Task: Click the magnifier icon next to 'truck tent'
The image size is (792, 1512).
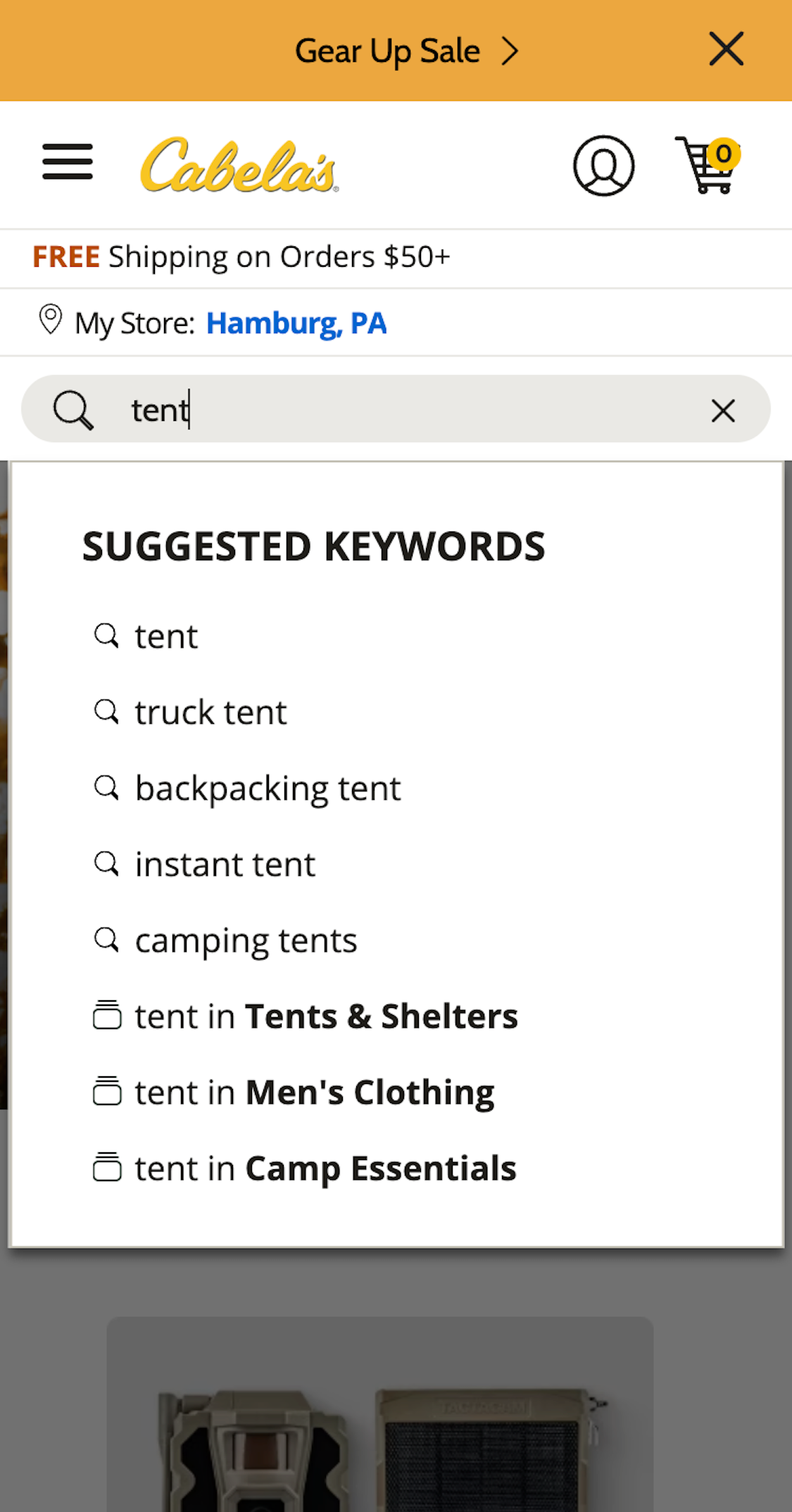Action: [107, 712]
